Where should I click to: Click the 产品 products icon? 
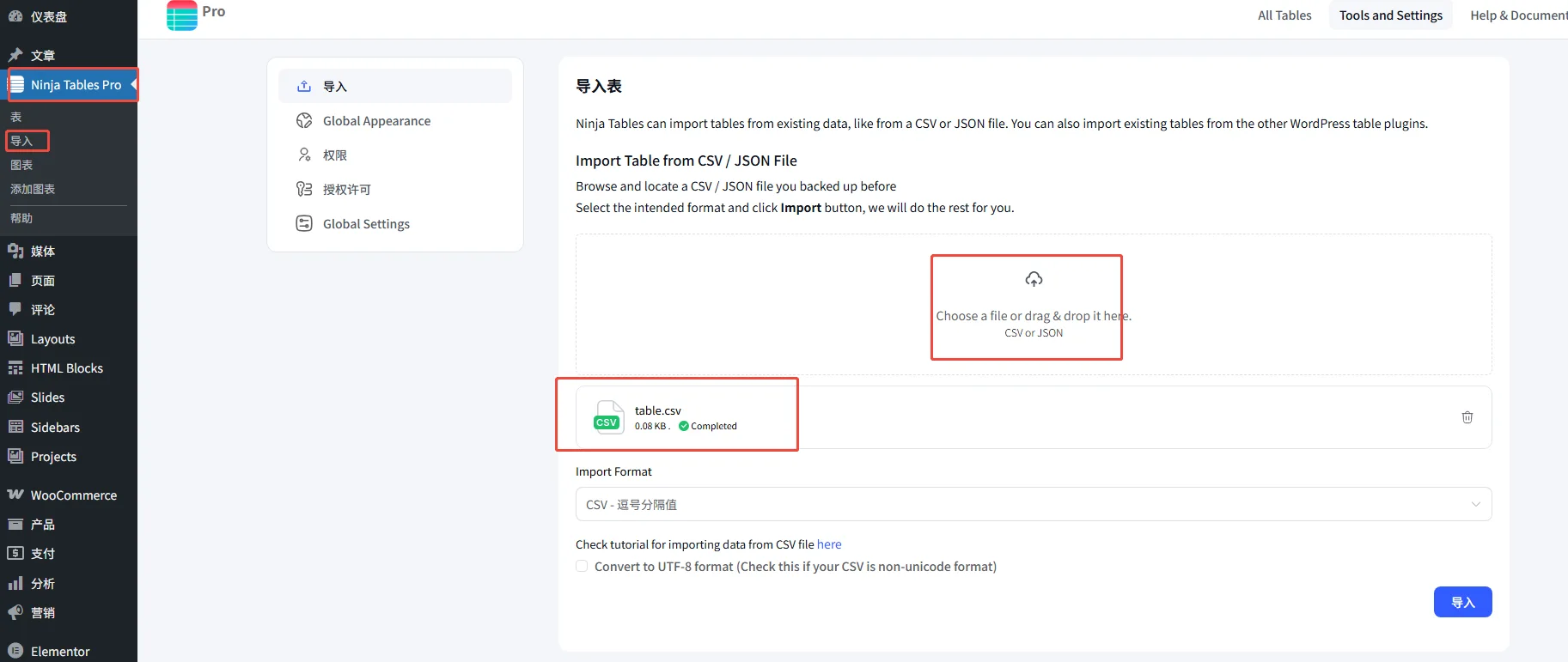(15, 524)
